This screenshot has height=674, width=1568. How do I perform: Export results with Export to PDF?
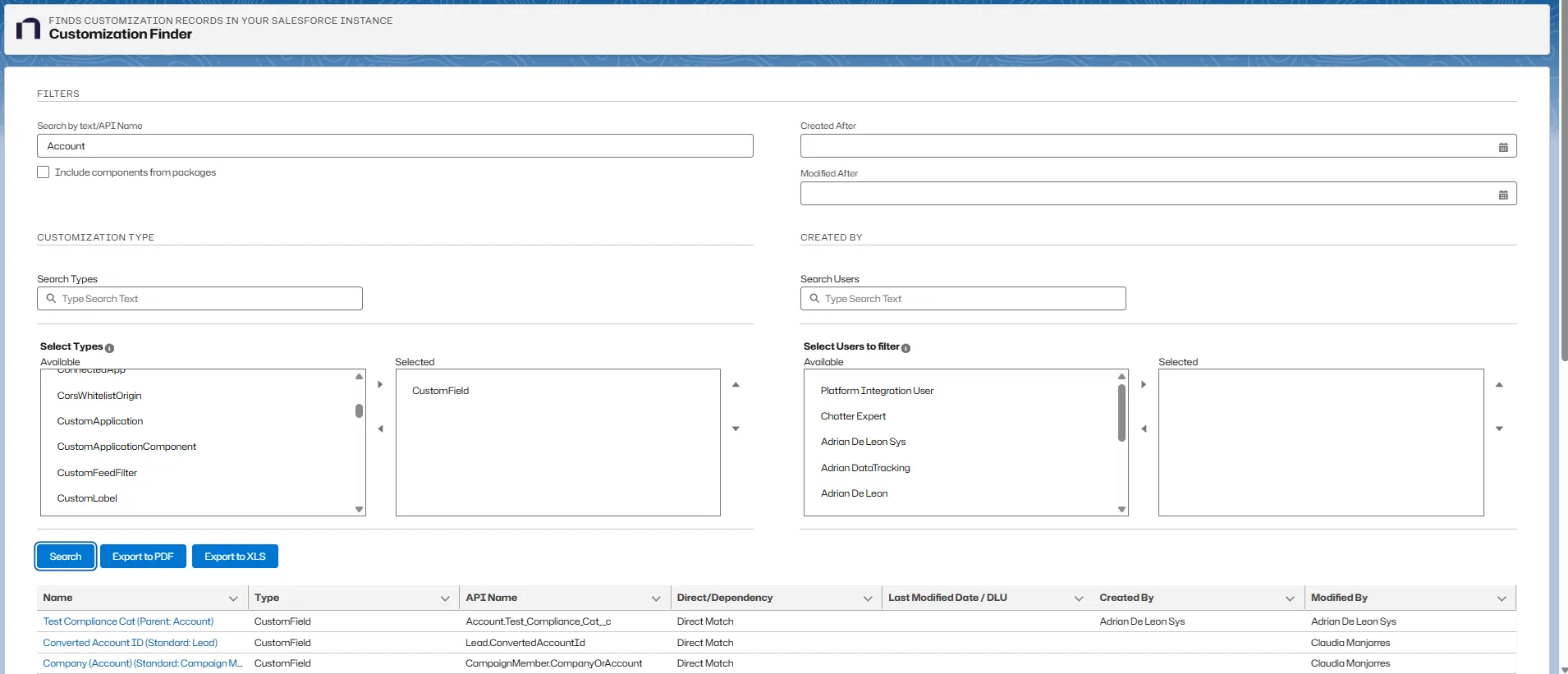click(x=143, y=557)
